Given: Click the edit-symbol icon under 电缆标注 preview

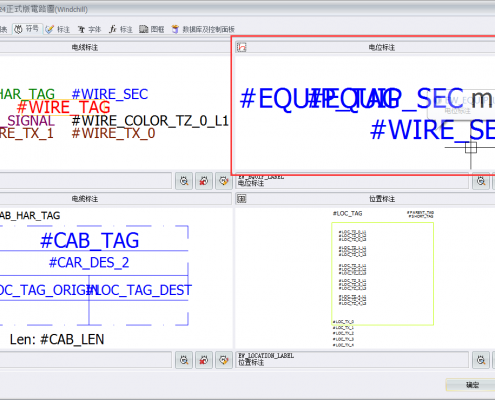Looking at the screenshot, I should [x=224, y=360].
